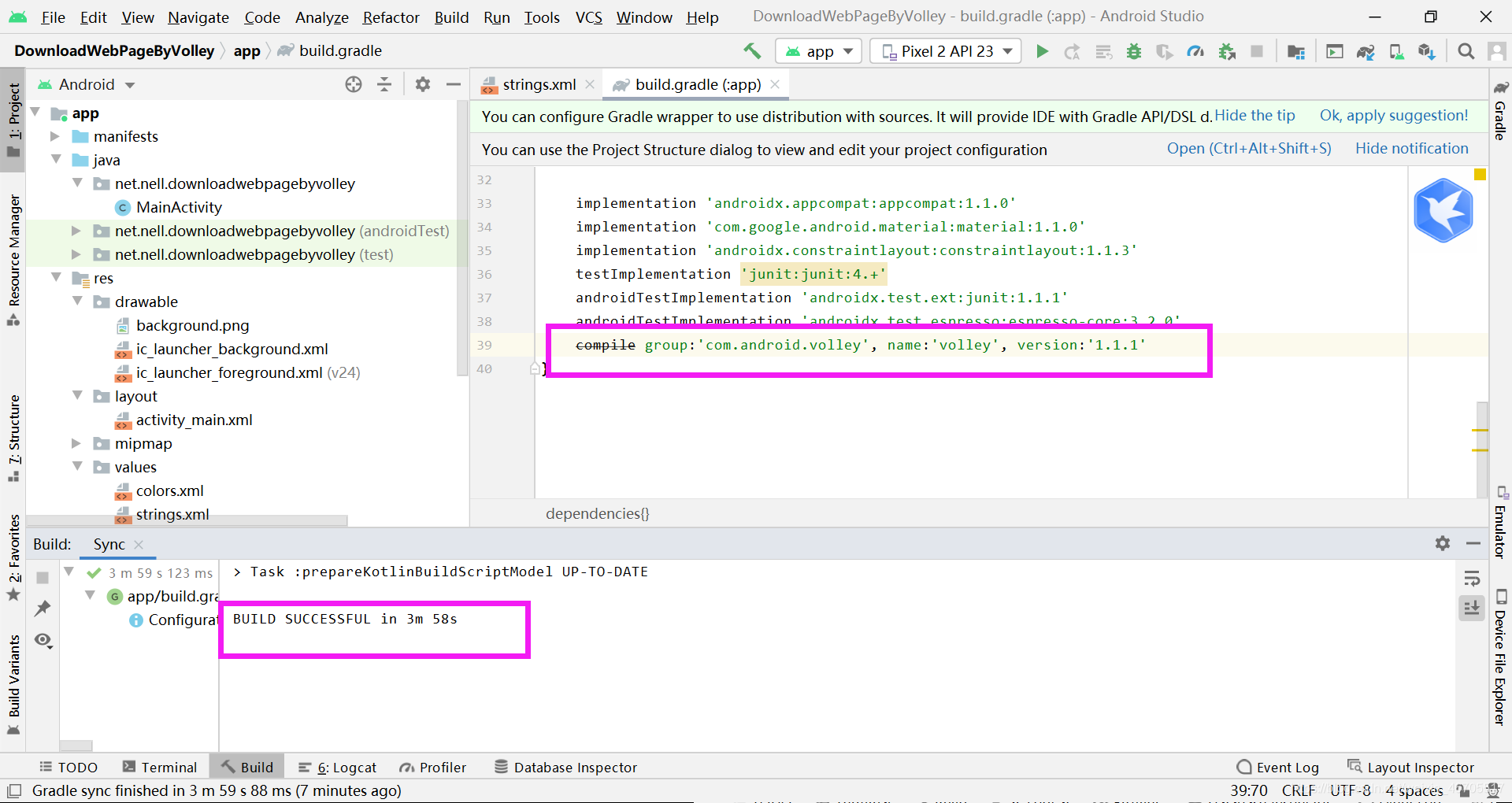
Task: Hide the Project panel with minus icon
Action: coord(454,84)
